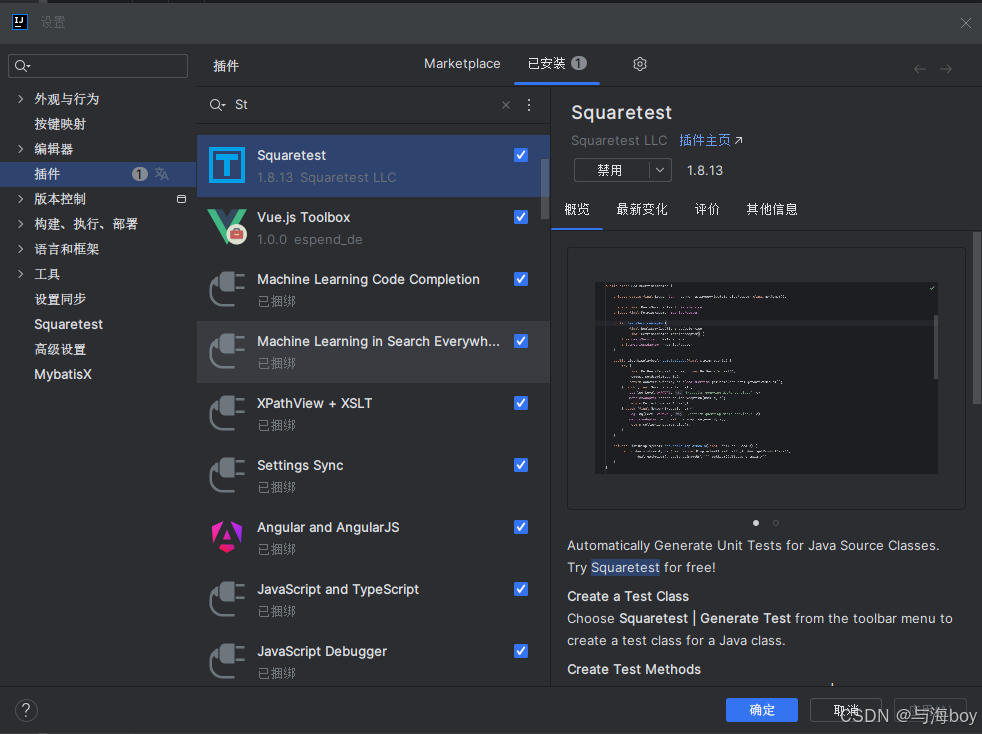Open the 概览 tab
The width and height of the screenshot is (982, 734).
(577, 209)
